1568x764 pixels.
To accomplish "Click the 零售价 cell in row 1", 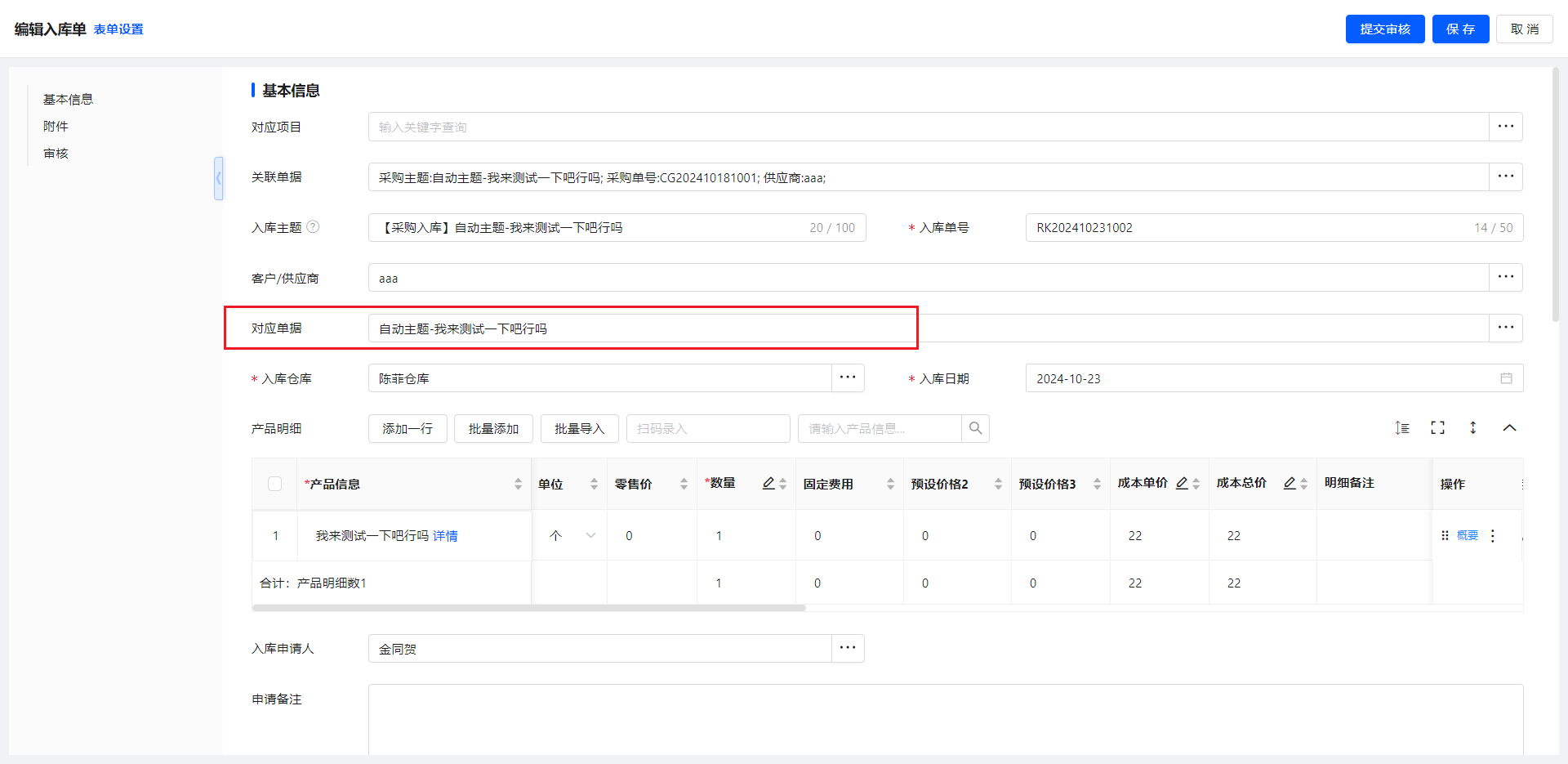I will pyautogui.click(x=652, y=536).
